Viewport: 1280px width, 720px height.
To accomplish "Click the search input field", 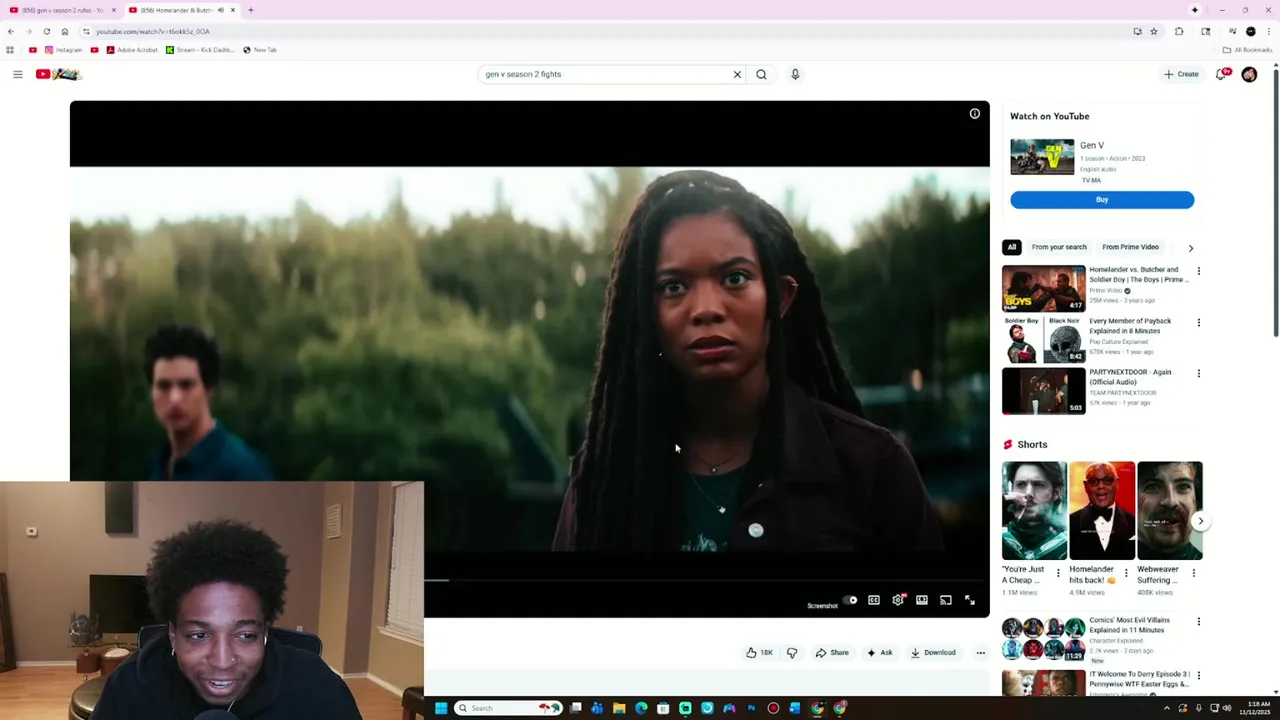I will (604, 74).
